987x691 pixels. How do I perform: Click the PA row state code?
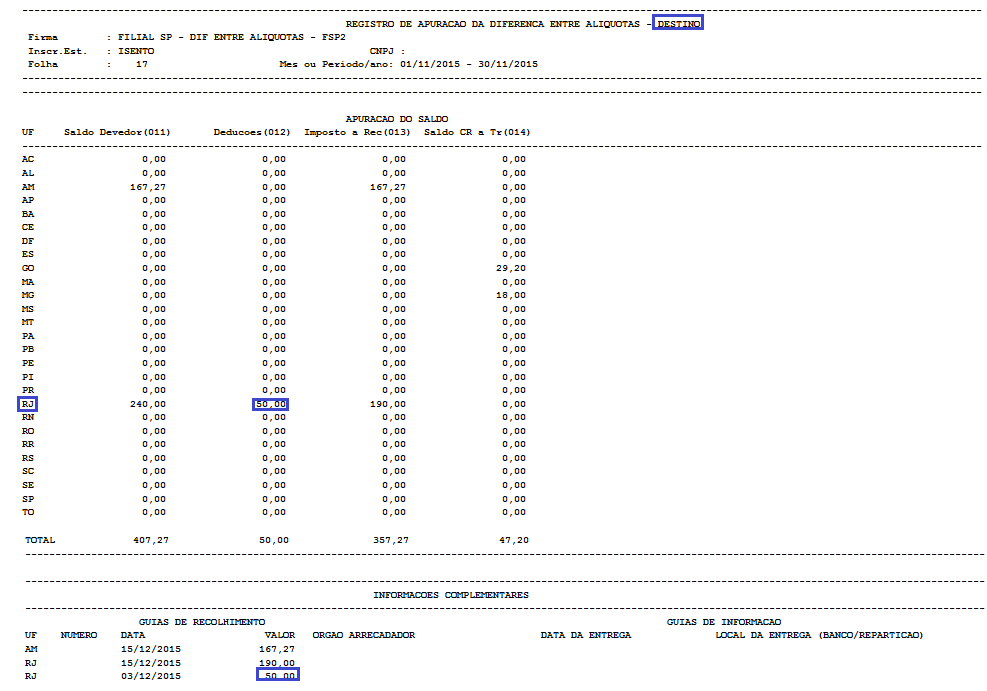pyautogui.click(x=28, y=336)
